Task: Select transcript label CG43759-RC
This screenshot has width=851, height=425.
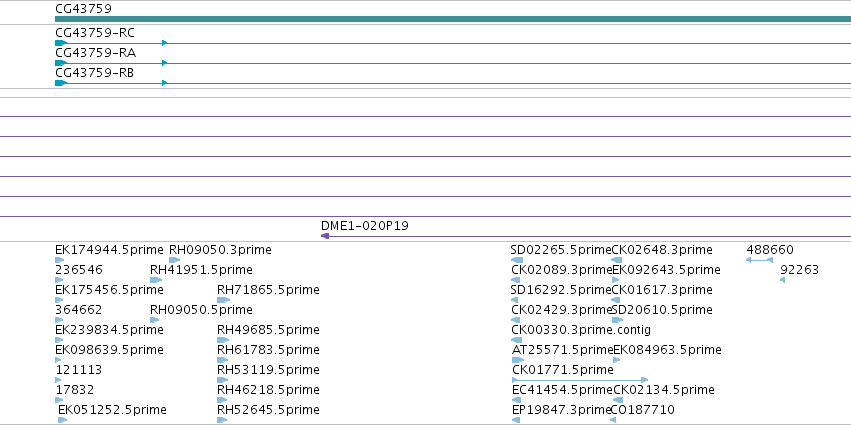Action: (95, 33)
